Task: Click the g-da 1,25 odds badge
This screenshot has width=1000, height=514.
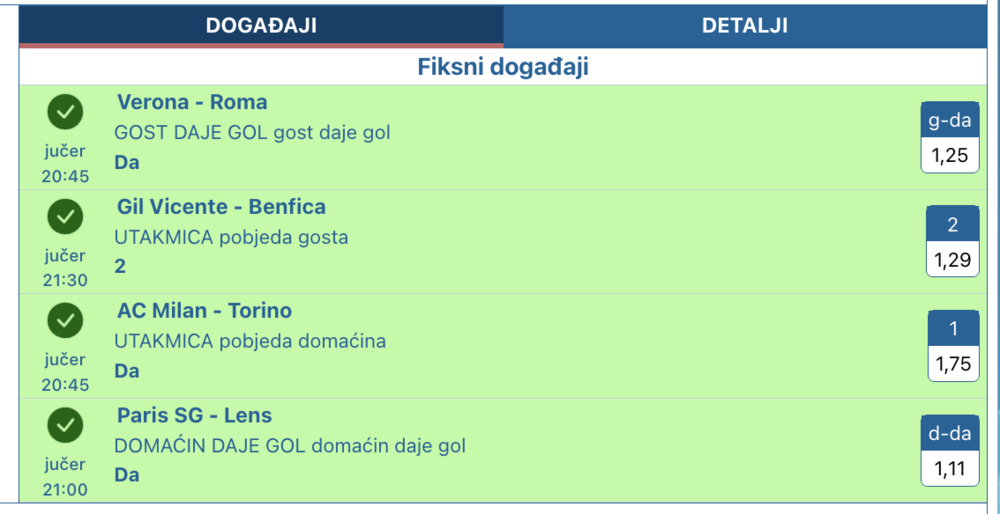Action: coord(950,137)
